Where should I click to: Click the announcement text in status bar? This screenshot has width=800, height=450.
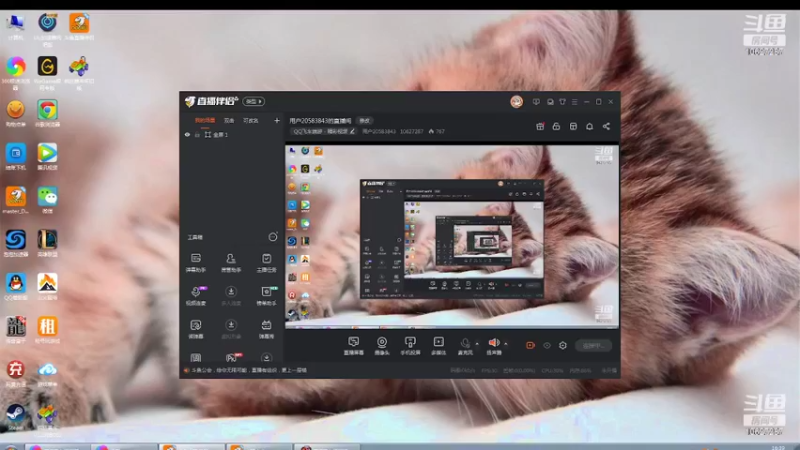coord(249,370)
